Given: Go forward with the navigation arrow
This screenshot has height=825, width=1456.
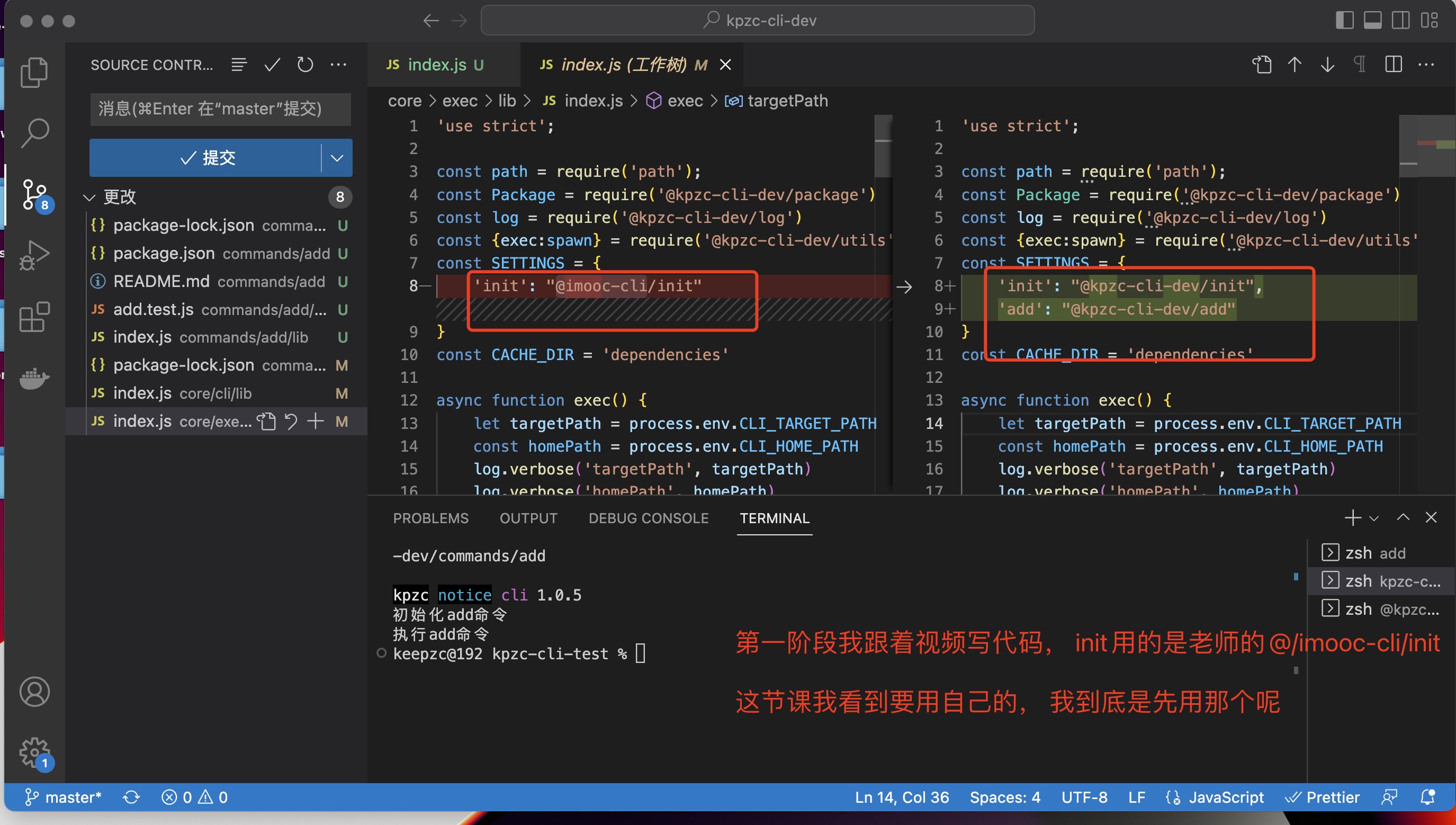Looking at the screenshot, I should point(459,21).
